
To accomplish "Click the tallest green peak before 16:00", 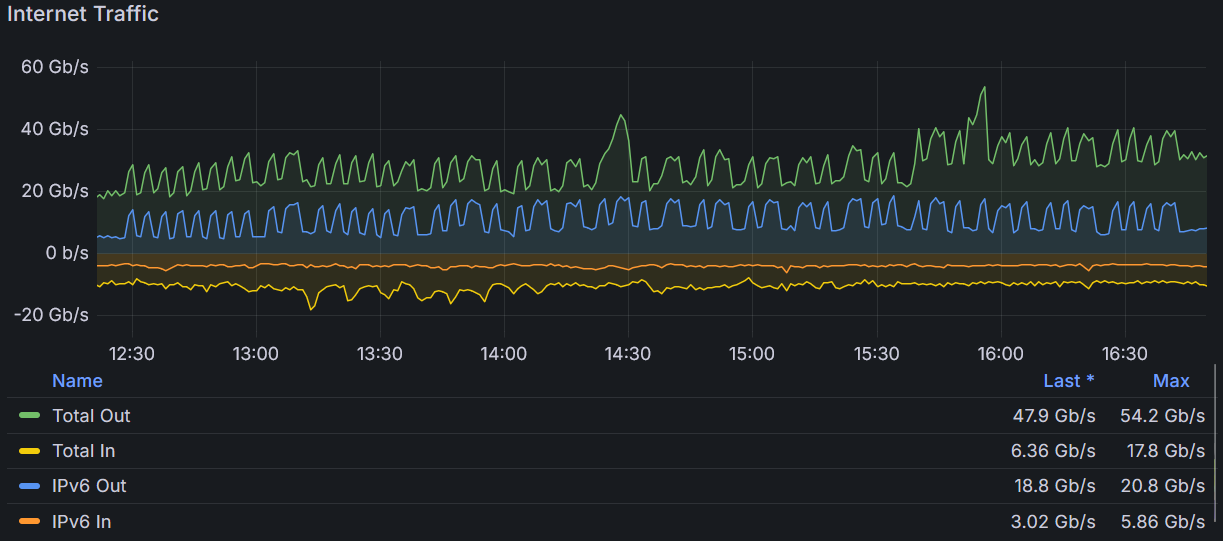I will 984,88.
